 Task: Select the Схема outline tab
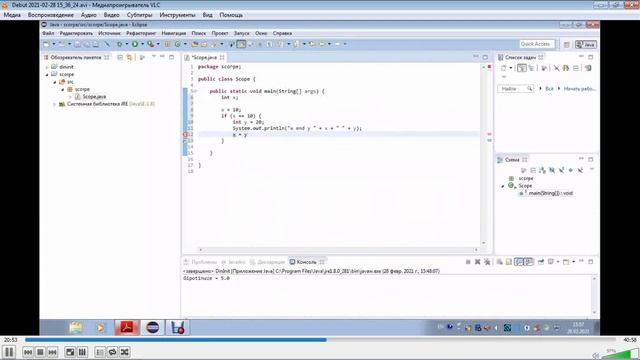point(513,160)
